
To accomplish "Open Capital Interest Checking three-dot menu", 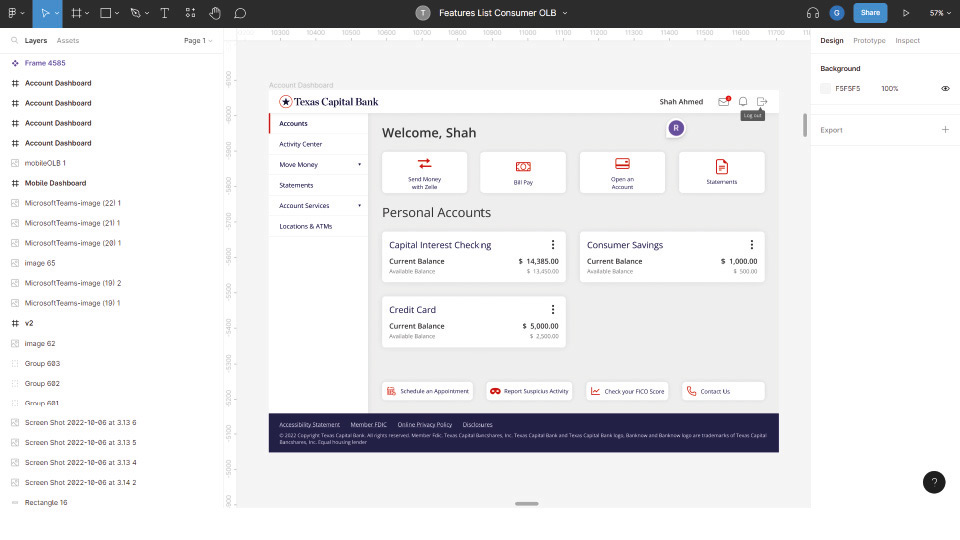I will point(553,245).
